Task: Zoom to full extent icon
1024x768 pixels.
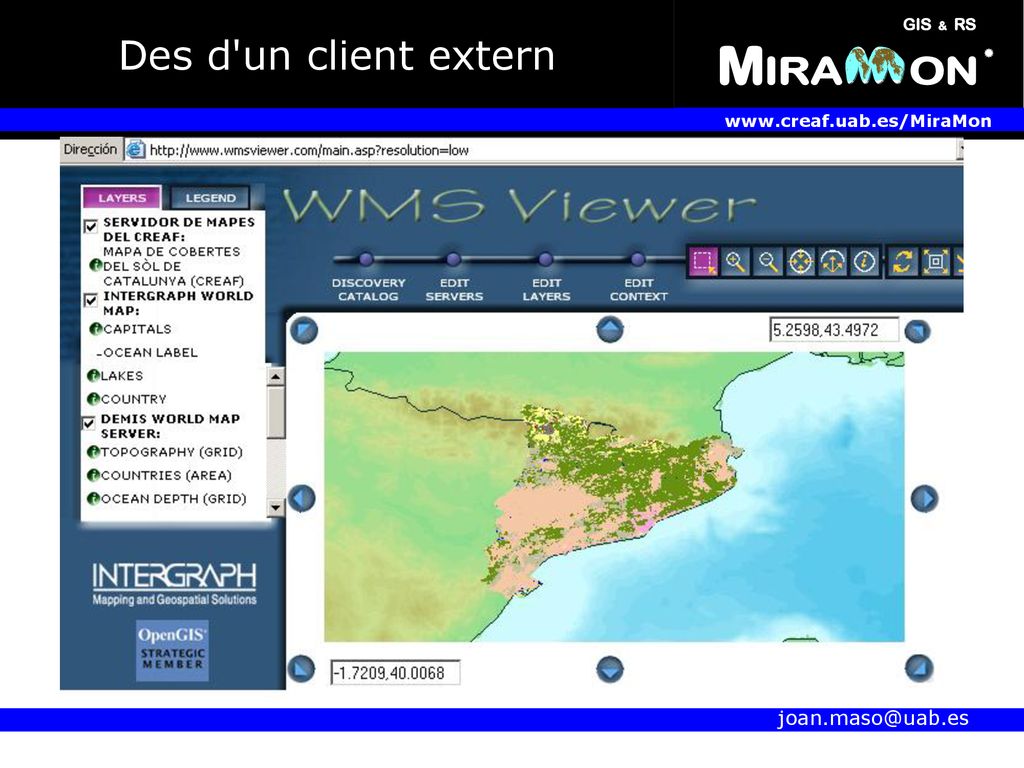Action: tap(935, 261)
